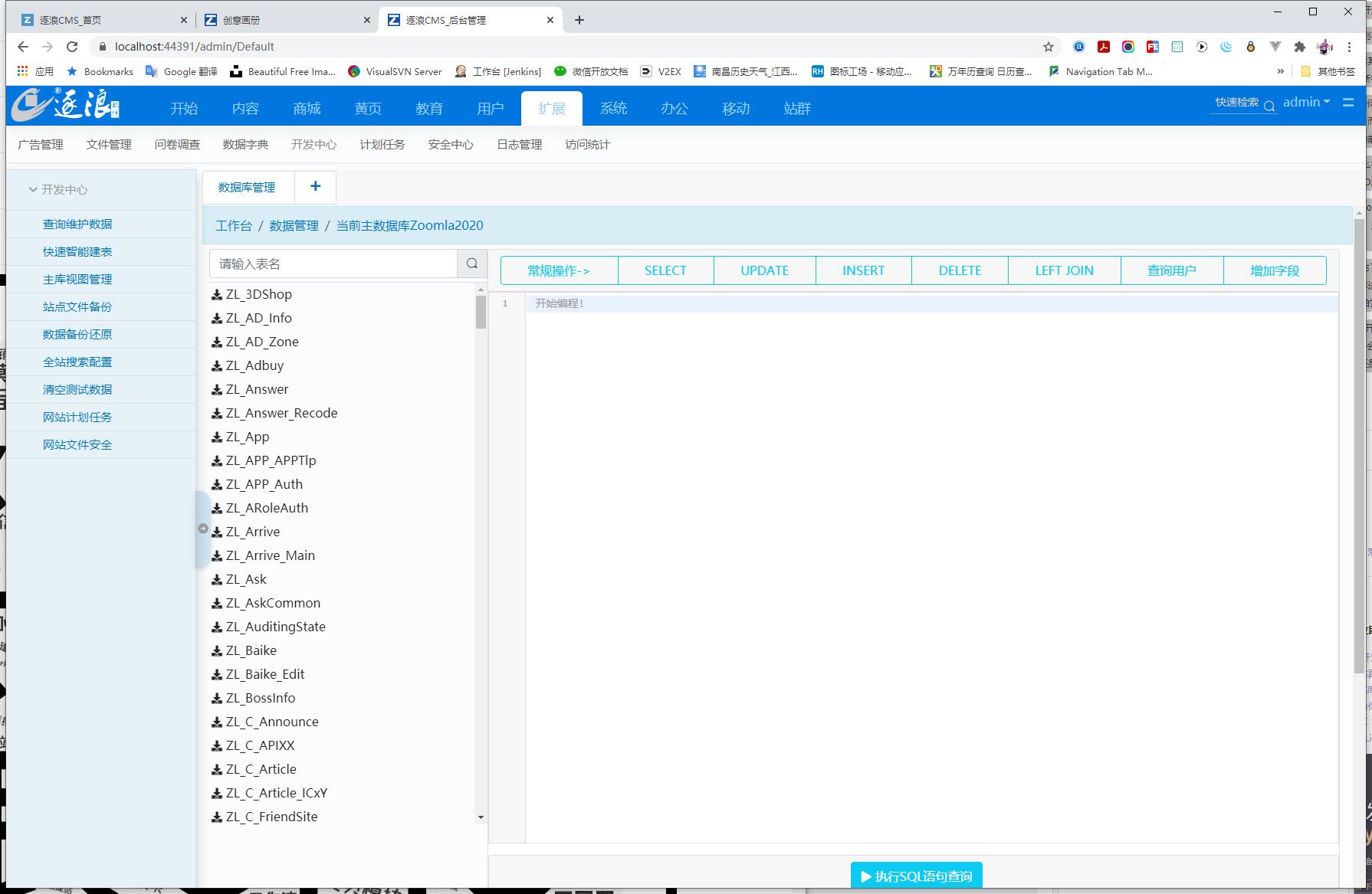The width and height of the screenshot is (1372, 894).
Task: Click the download icon beside ZL_Baike
Action: point(215,650)
